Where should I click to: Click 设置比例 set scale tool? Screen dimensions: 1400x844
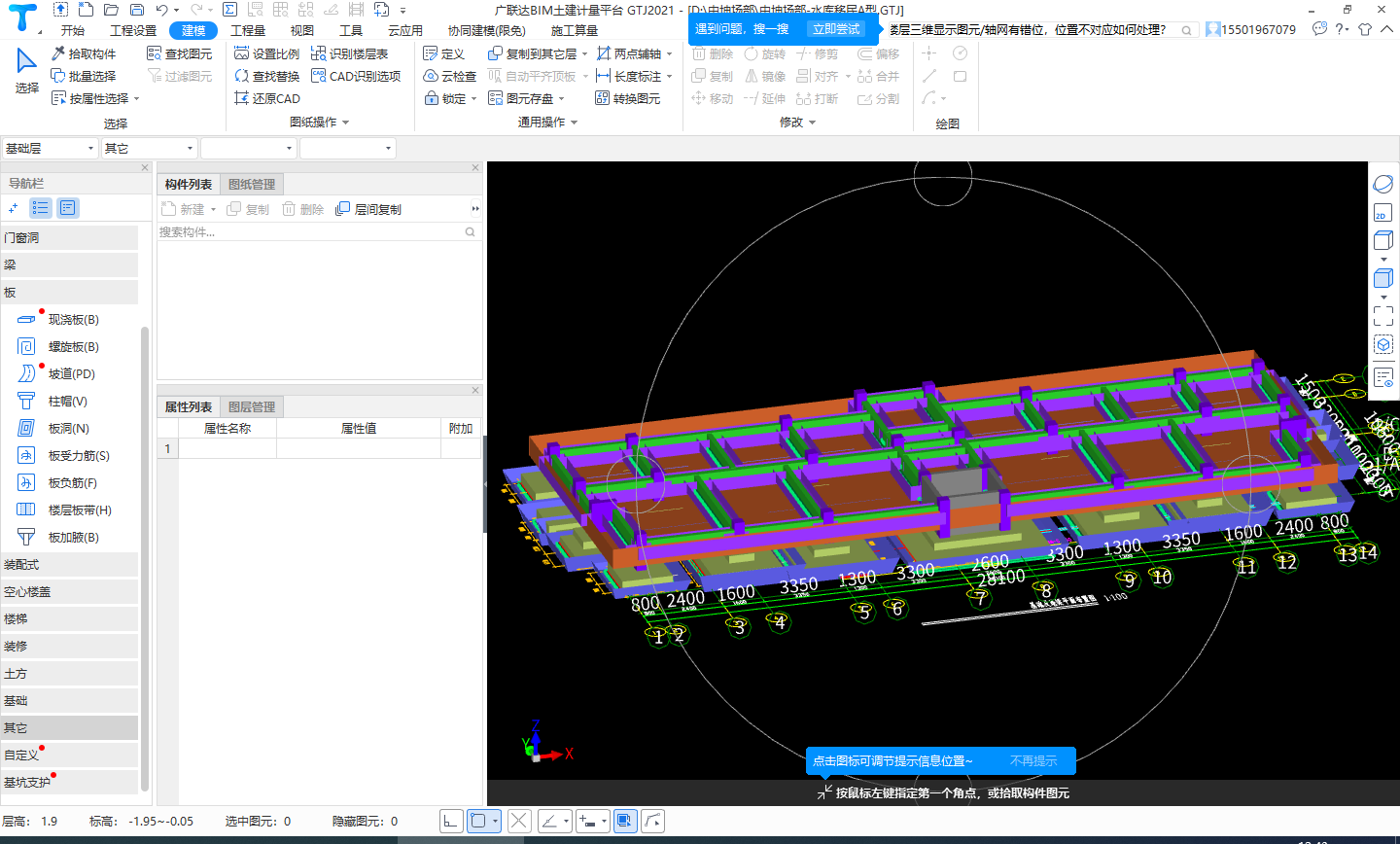(x=267, y=53)
